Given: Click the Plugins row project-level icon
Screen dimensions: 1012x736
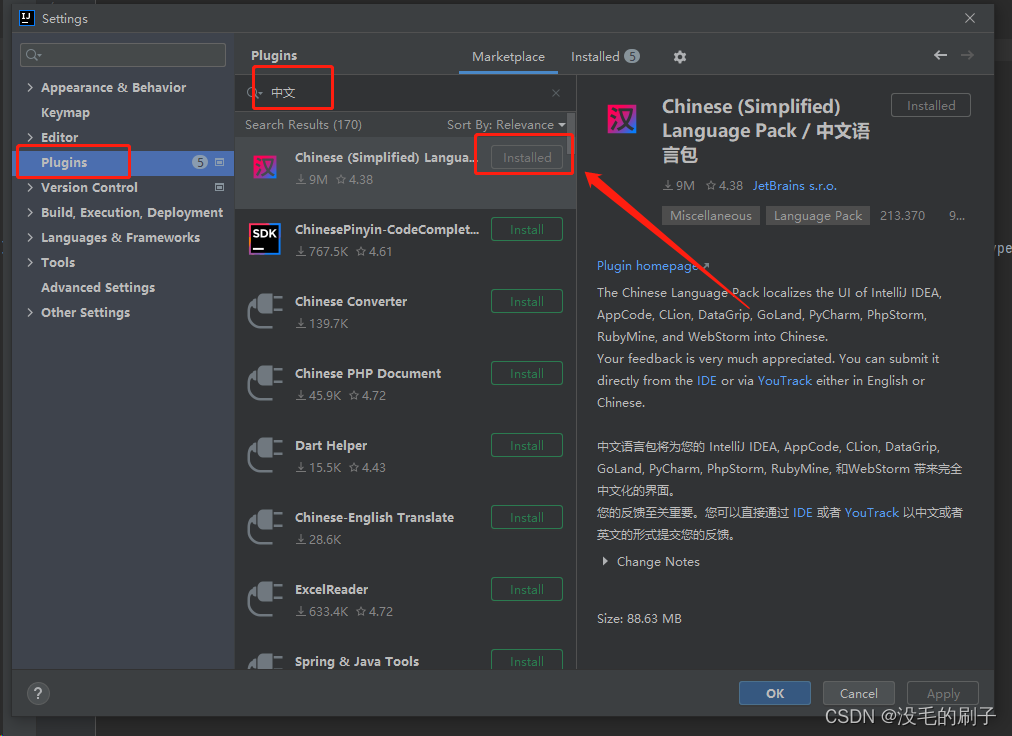Looking at the screenshot, I should (219, 162).
